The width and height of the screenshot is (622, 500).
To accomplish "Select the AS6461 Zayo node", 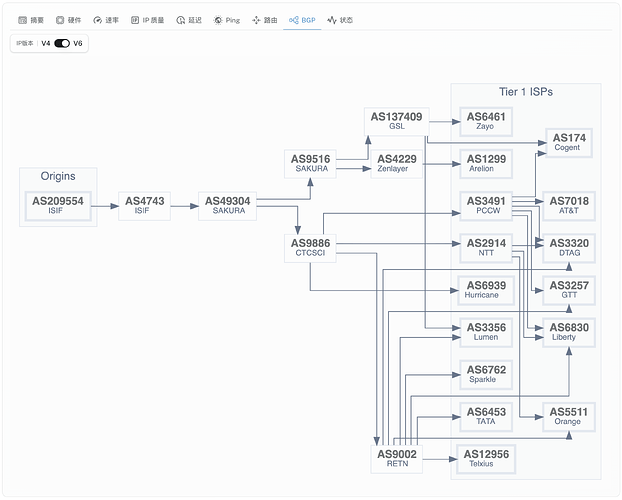I will click(x=486, y=121).
